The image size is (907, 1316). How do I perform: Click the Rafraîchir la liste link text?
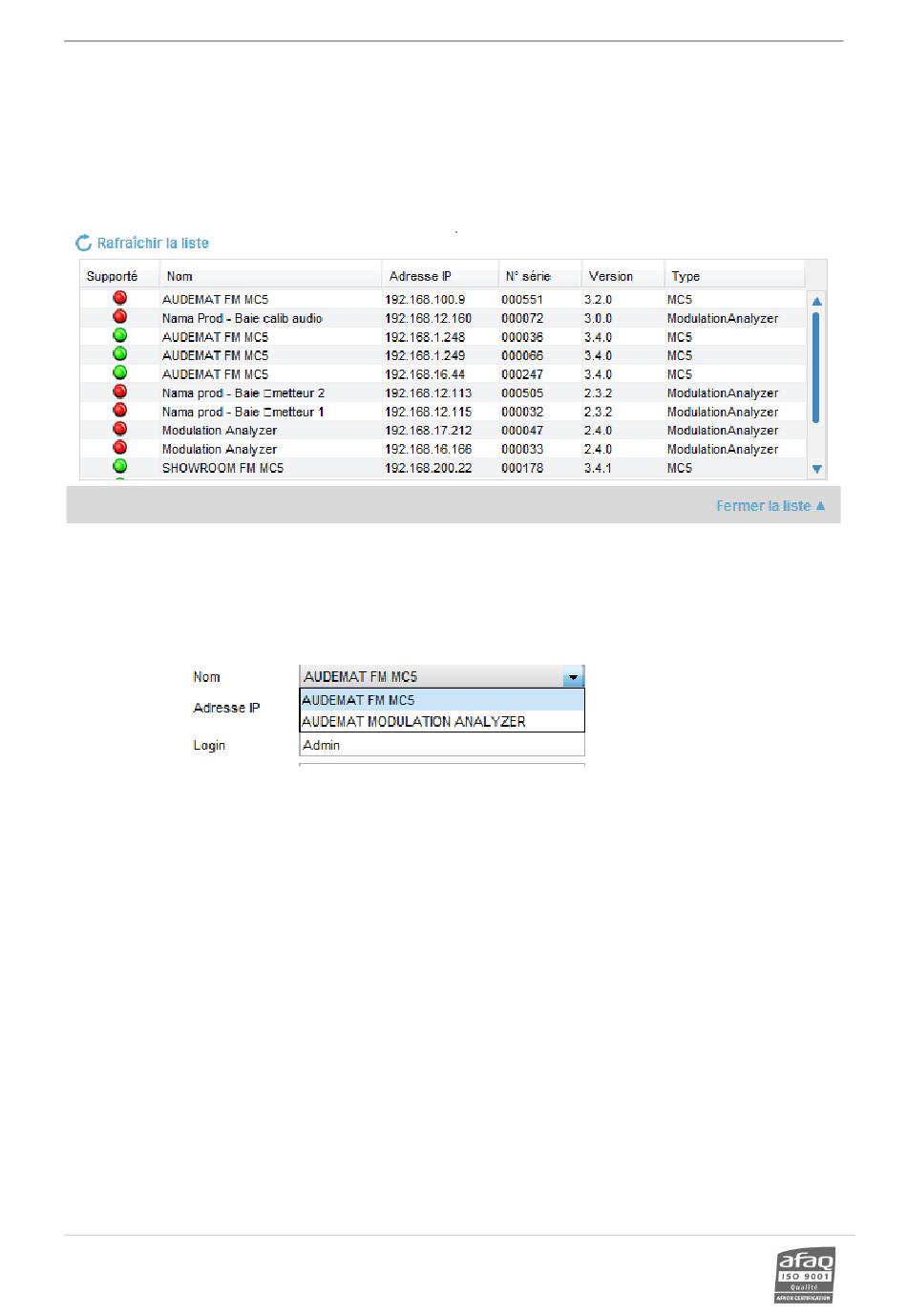click(153, 244)
